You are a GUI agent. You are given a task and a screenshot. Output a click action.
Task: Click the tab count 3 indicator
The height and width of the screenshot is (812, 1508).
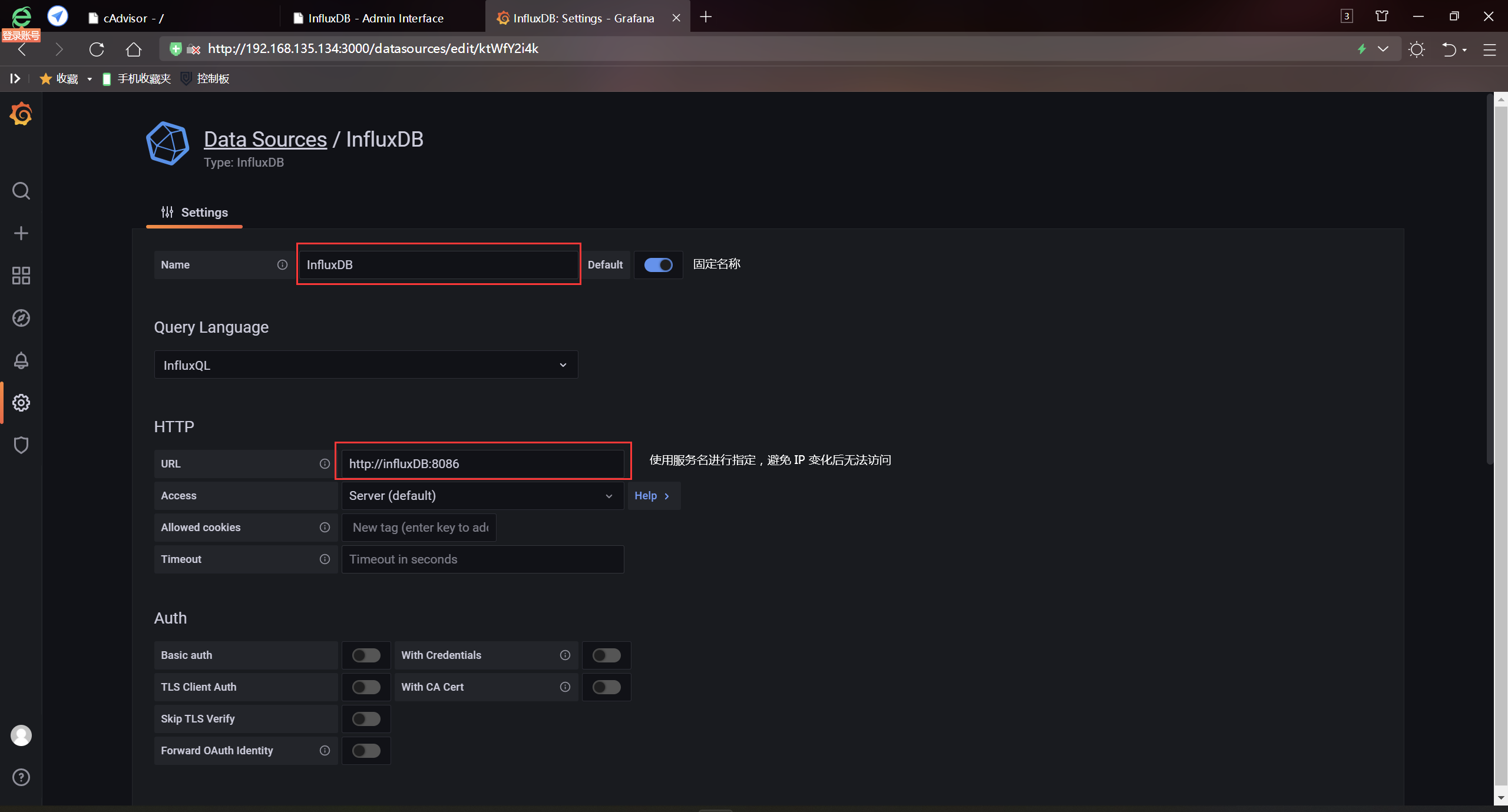(1347, 16)
